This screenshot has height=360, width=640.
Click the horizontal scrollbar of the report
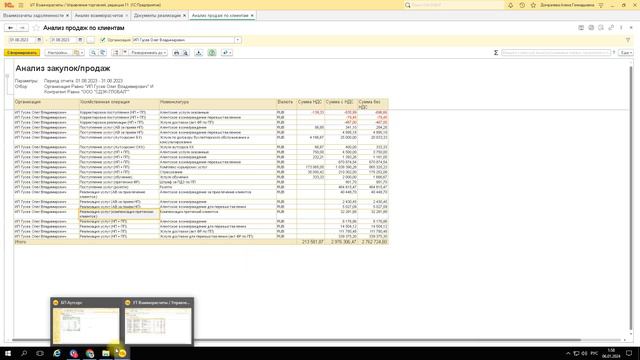[296, 340]
